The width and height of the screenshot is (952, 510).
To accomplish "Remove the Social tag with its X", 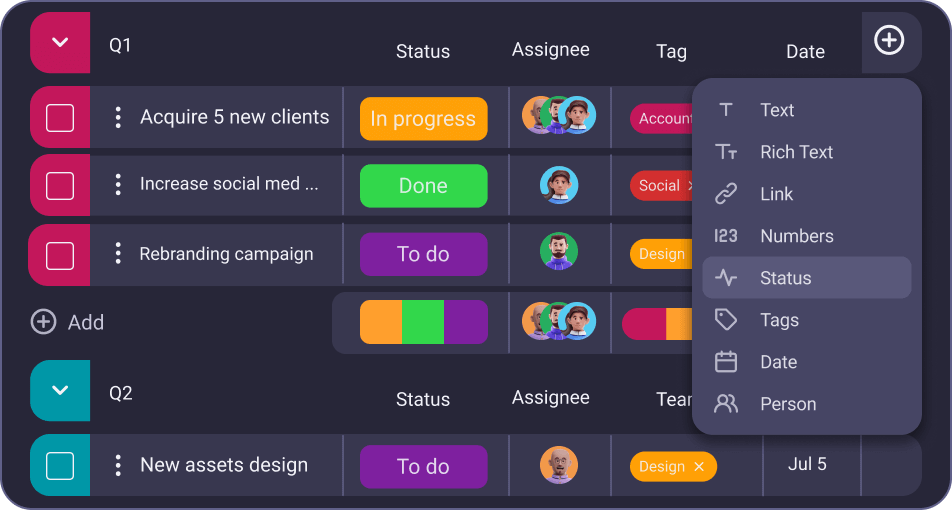I will (689, 185).
